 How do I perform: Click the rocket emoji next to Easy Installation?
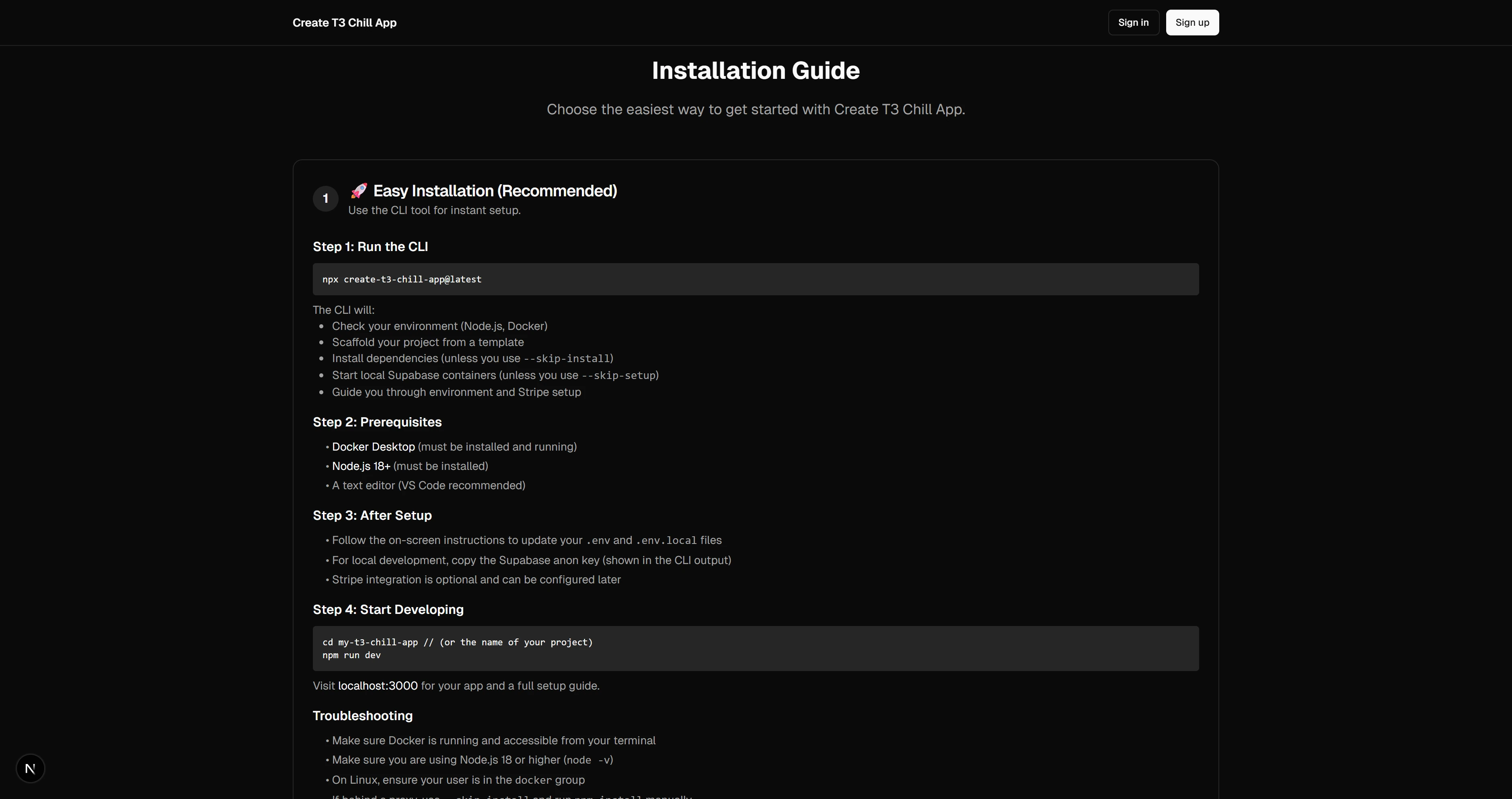[x=359, y=190]
